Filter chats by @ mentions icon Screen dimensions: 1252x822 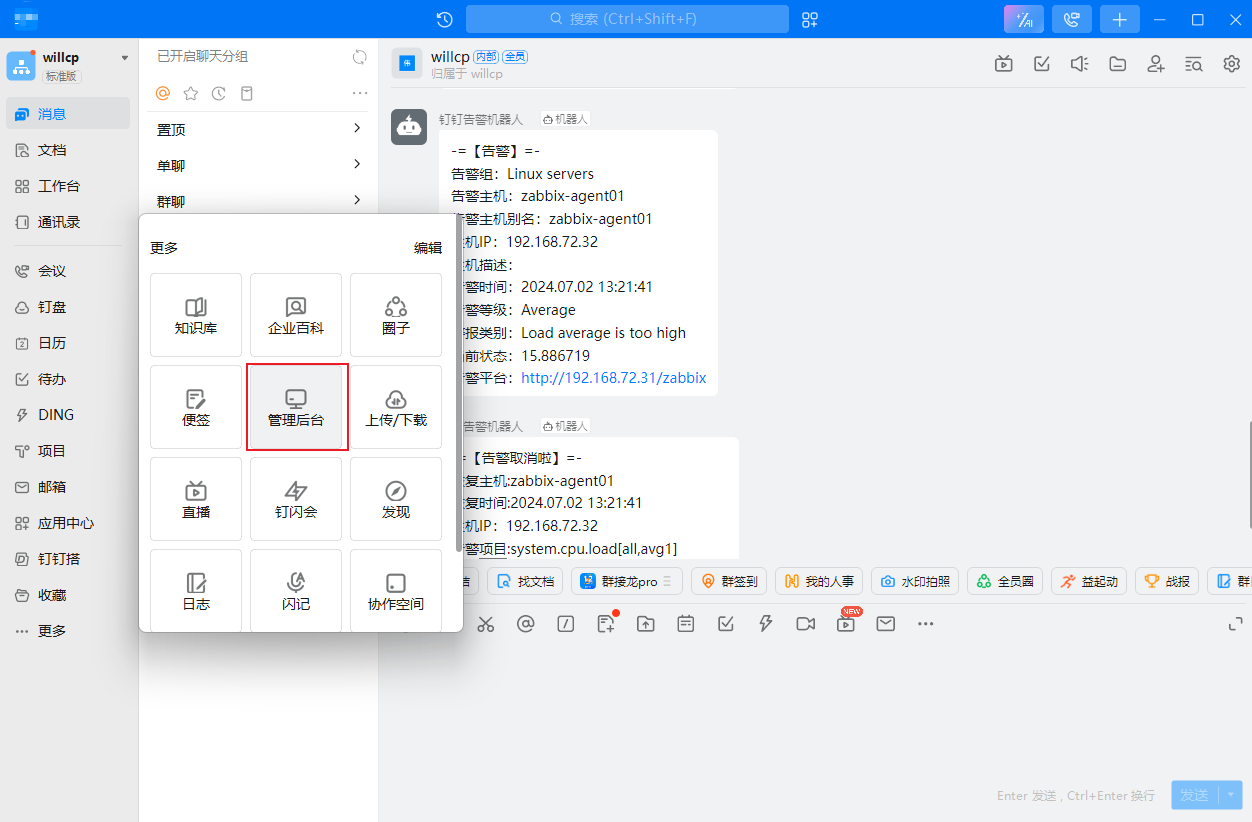coord(163,93)
